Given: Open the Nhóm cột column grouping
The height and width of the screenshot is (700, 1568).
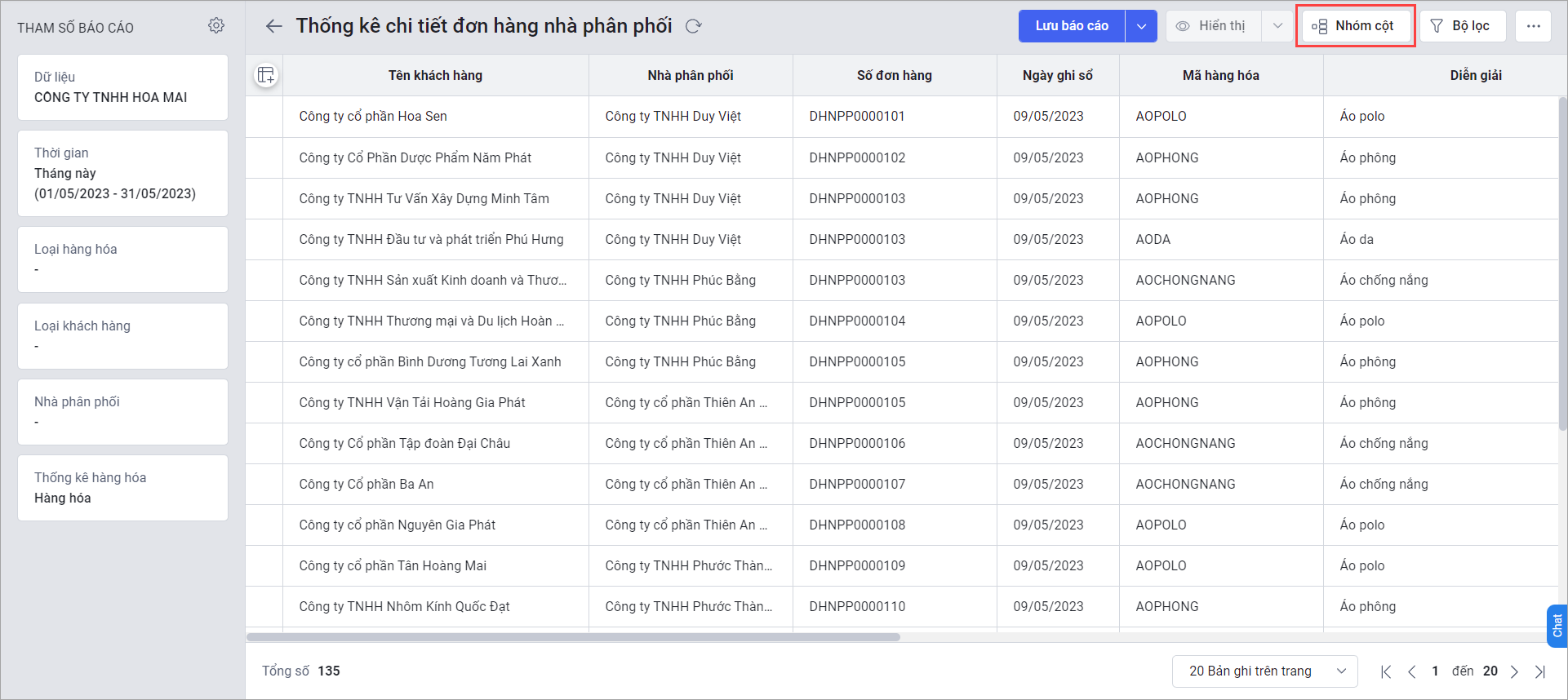Looking at the screenshot, I should tap(1355, 26).
